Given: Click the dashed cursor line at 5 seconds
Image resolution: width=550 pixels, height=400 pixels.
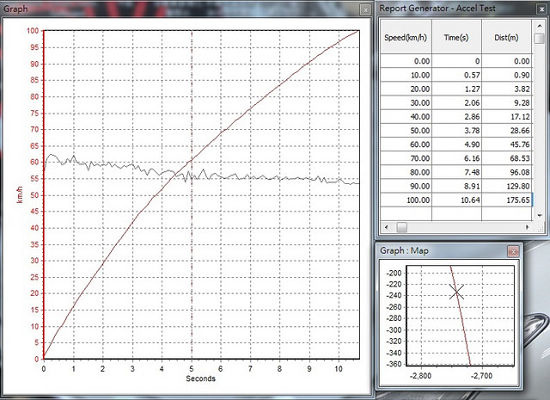Looking at the screenshot, I should pos(192,195).
